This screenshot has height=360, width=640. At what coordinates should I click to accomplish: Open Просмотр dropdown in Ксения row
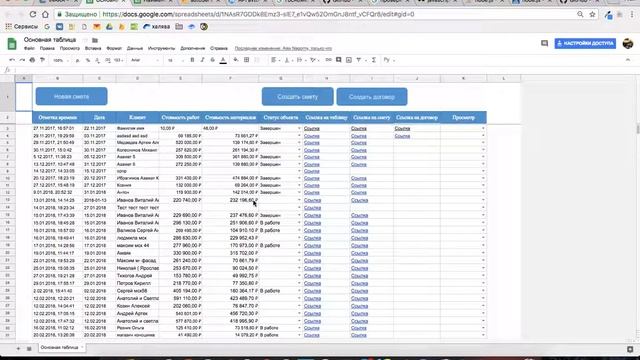483,185
